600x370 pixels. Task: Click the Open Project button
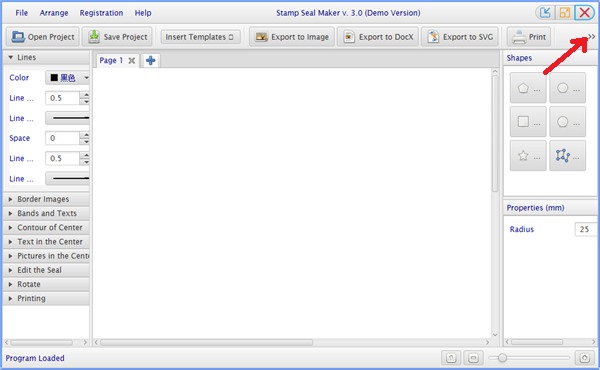pos(42,37)
